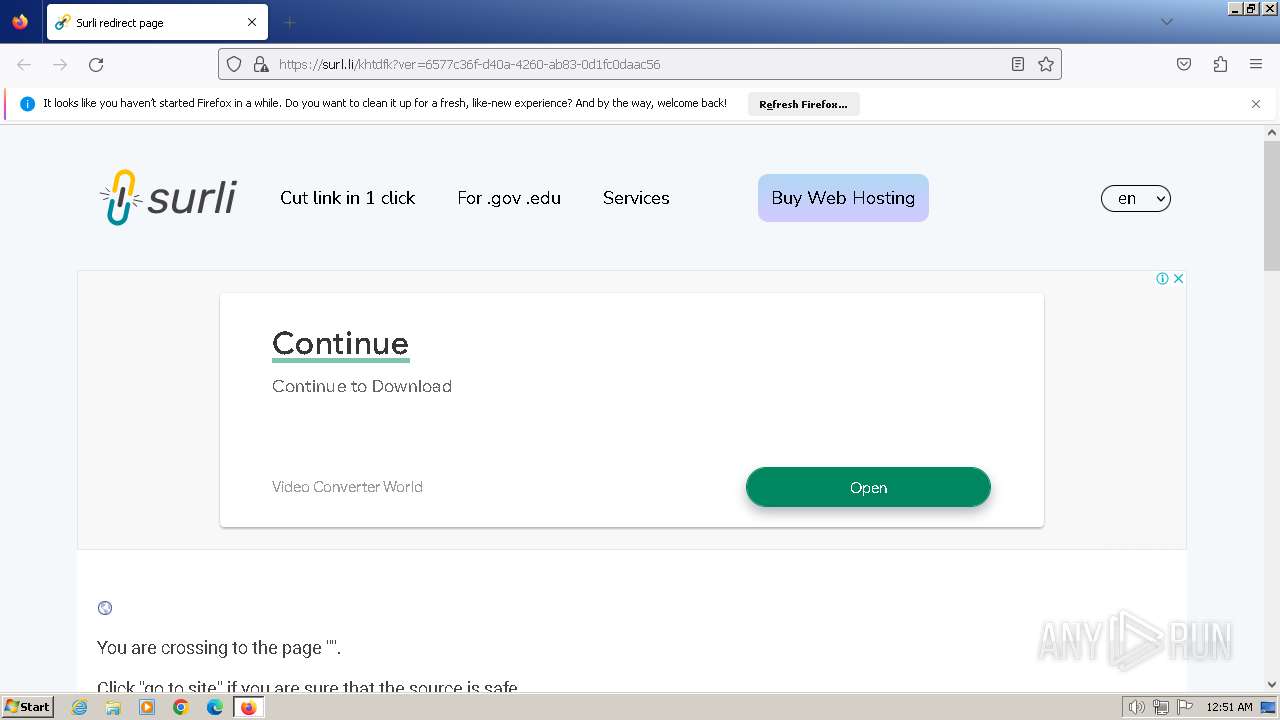Open For .gov .edu menu item
This screenshot has height=720, width=1280.
(509, 198)
